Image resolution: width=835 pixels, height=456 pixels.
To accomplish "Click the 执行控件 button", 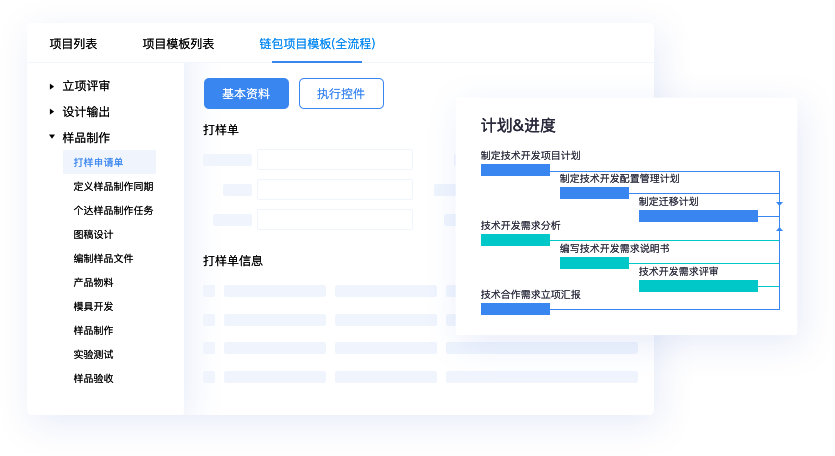I will point(341,93).
